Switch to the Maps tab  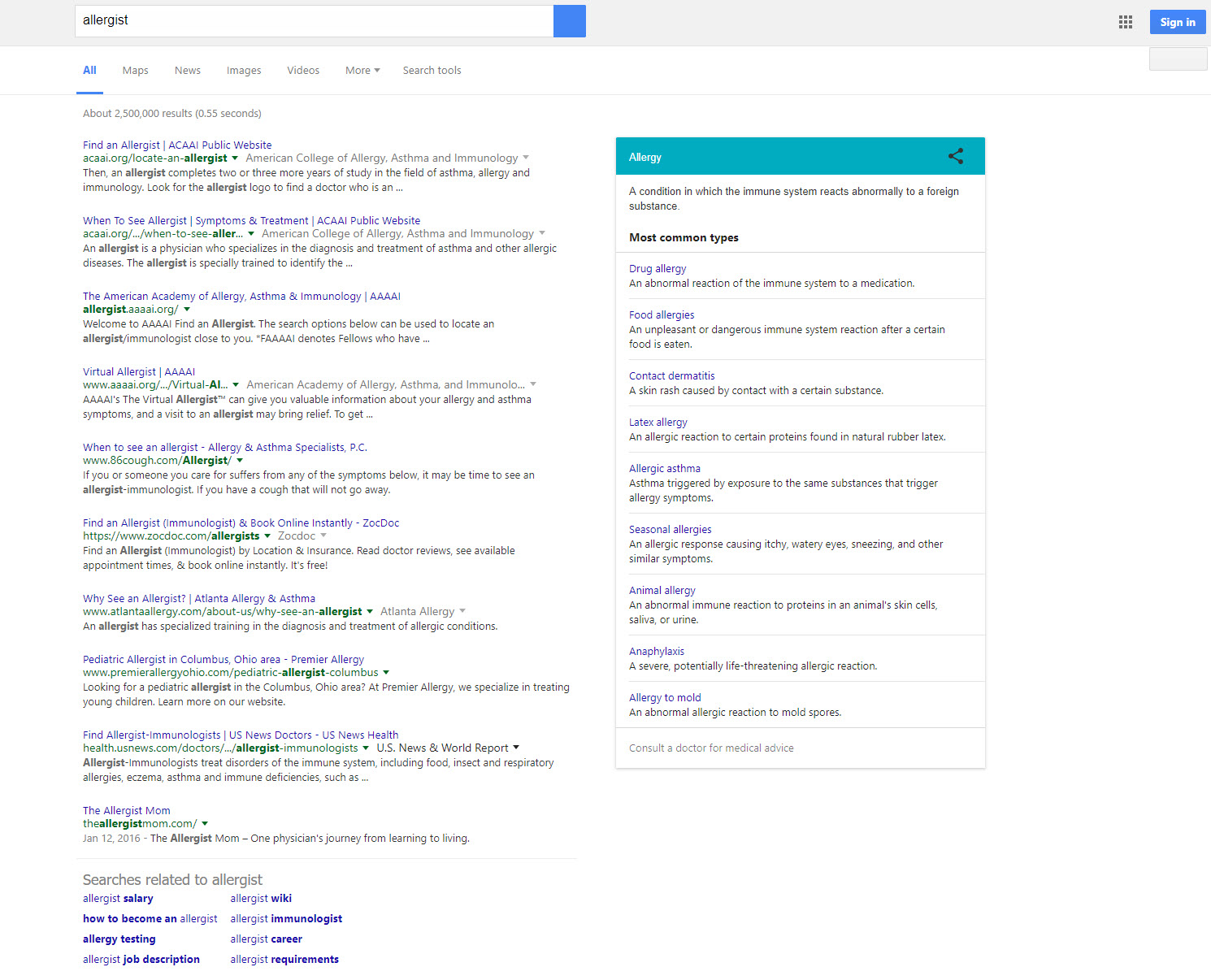point(135,71)
